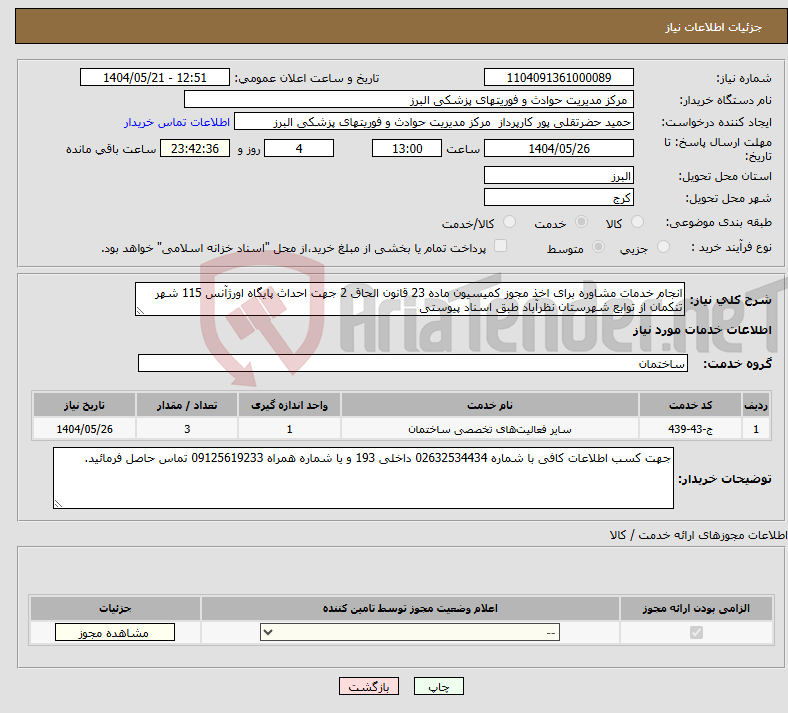
Task: Click the گروه خدمت field ساختمان
Action: point(413,363)
